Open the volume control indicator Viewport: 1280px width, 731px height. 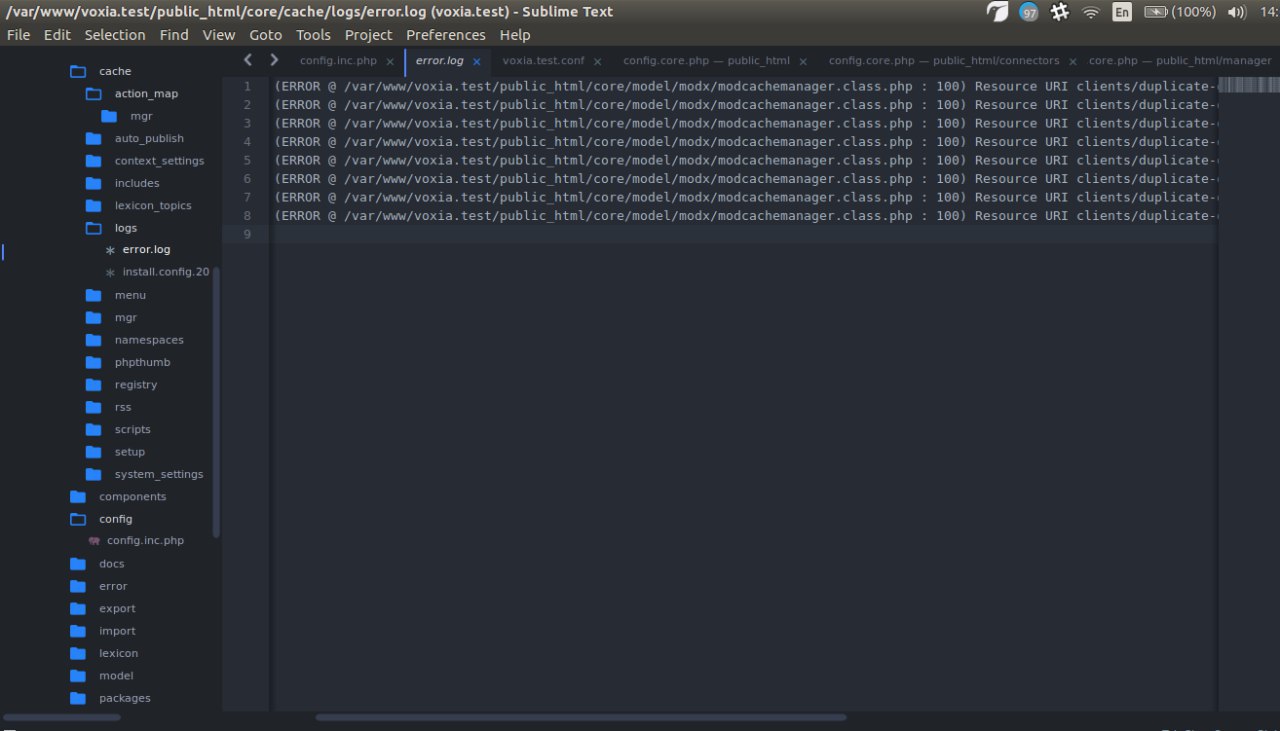coord(1237,12)
